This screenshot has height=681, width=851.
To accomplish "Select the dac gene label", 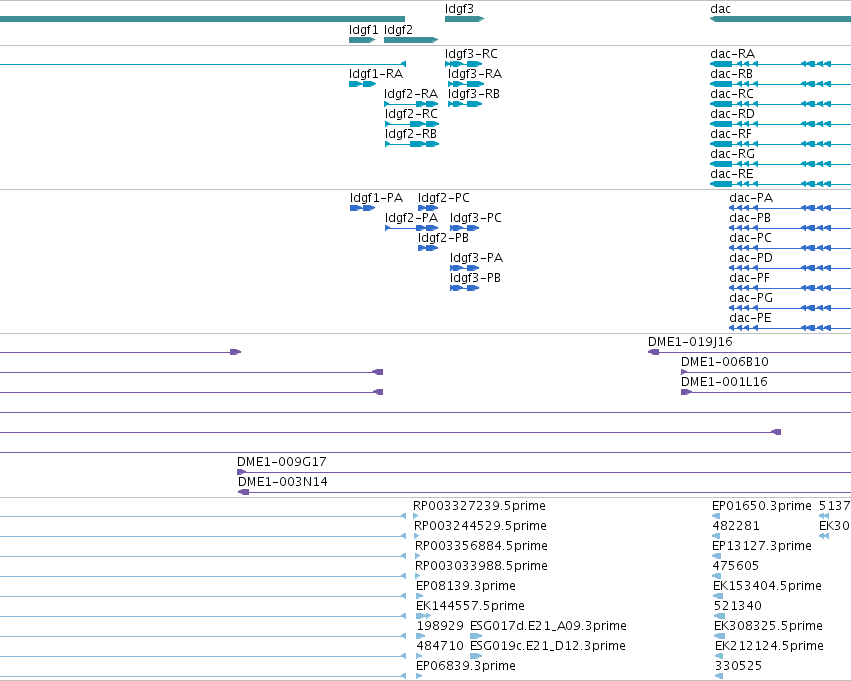I will (x=720, y=9).
